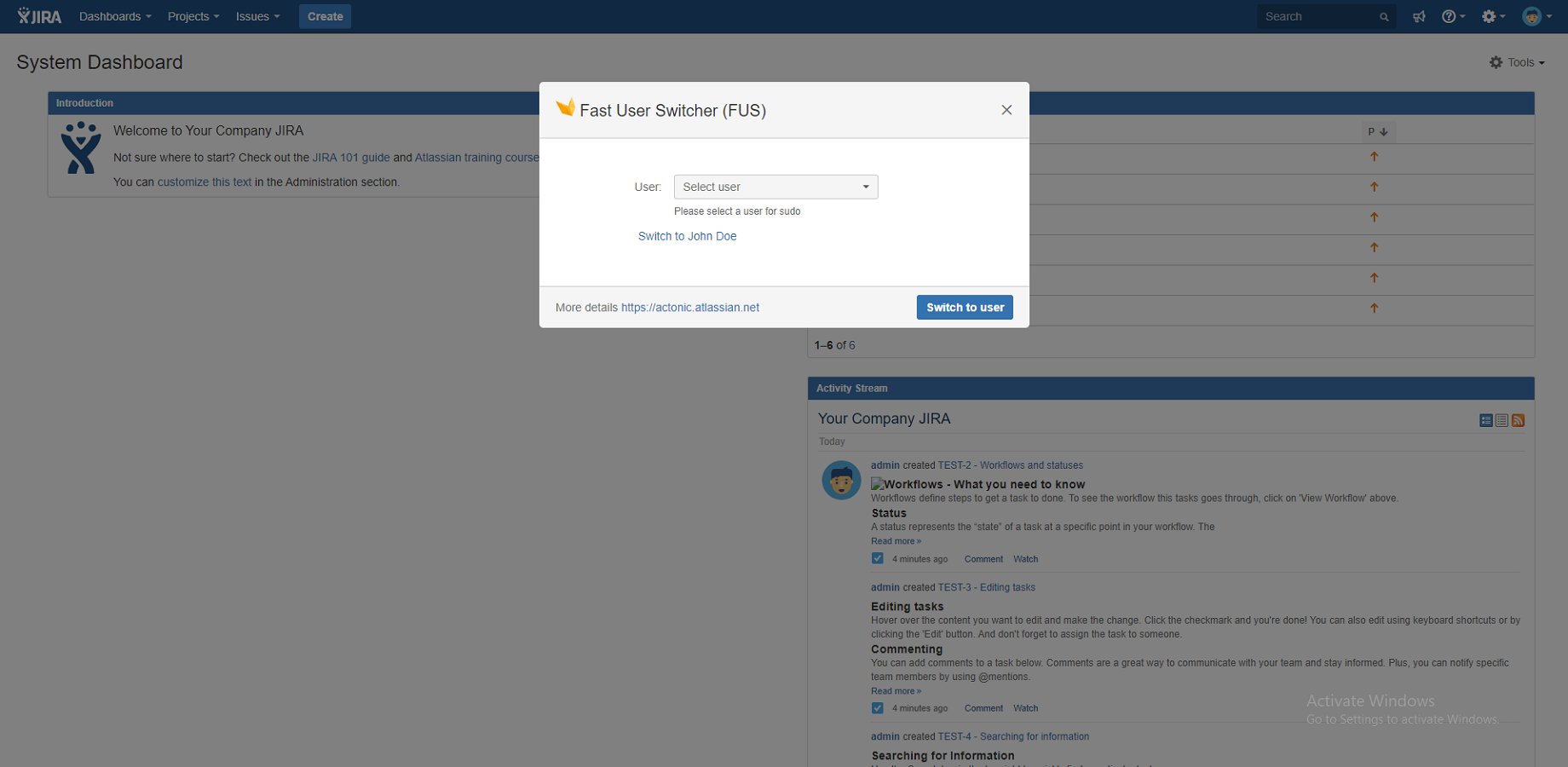Close the Fast User Switcher dialog
Viewport: 1568px width, 767px height.
(x=1006, y=110)
